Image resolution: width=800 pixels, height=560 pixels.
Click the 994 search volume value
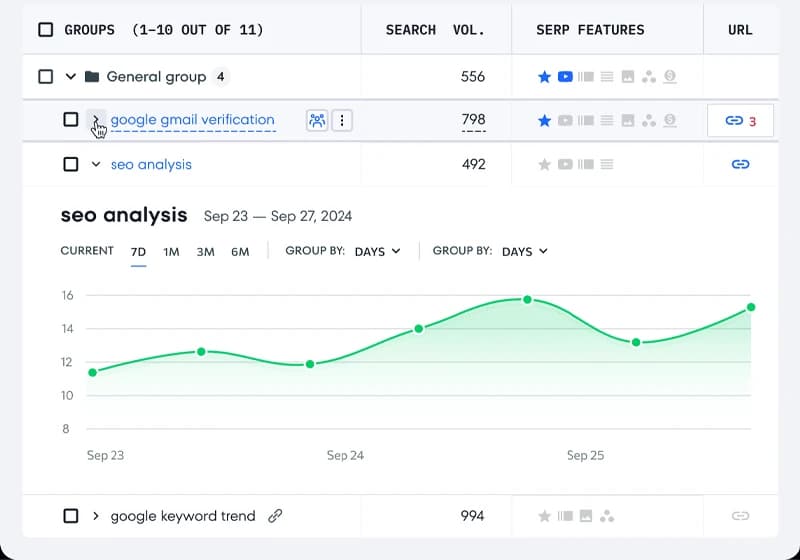coord(472,516)
